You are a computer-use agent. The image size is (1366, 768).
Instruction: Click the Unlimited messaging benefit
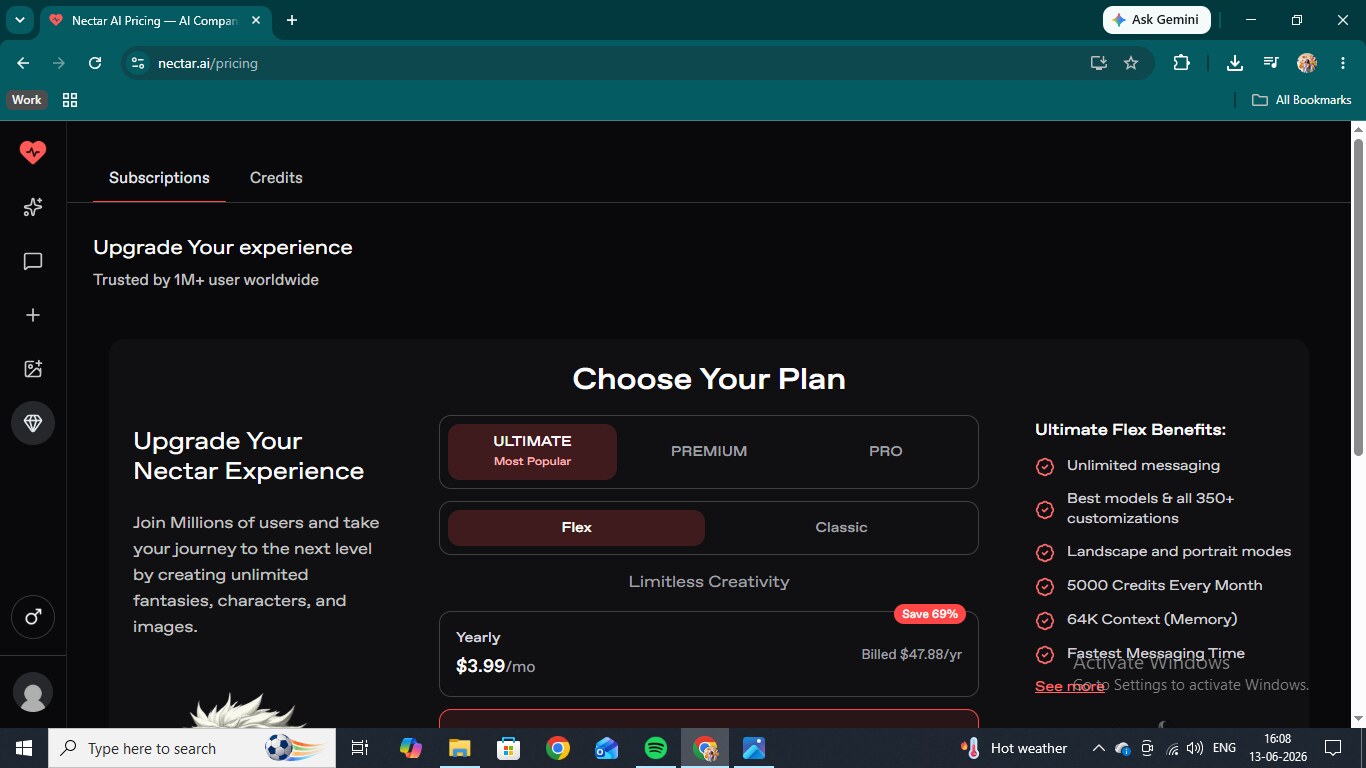[x=1143, y=466]
